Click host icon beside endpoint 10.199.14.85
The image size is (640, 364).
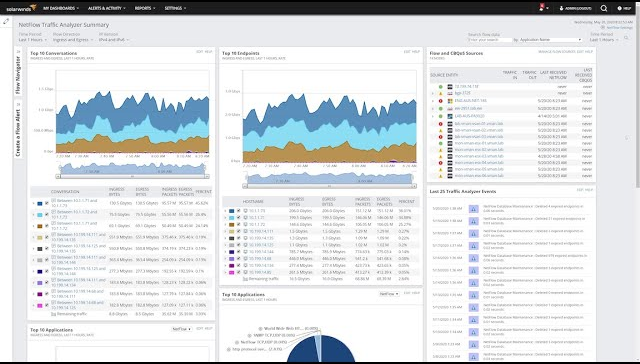point(246,272)
